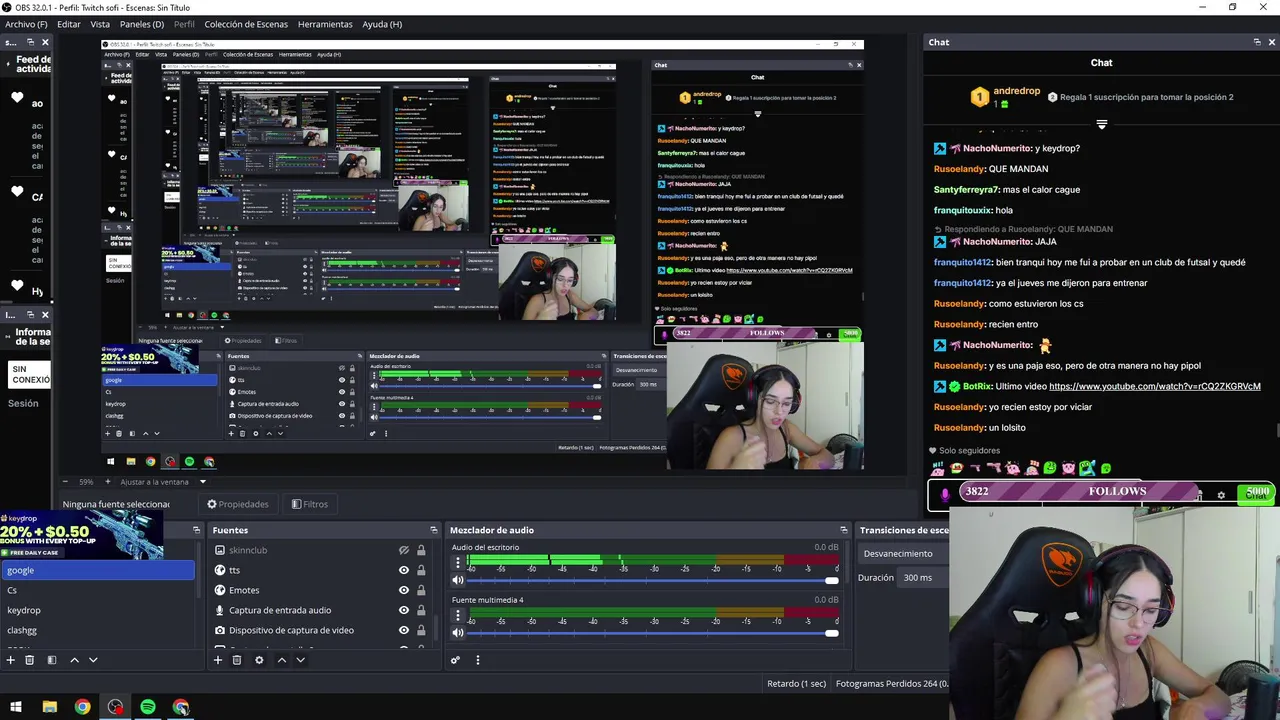This screenshot has width=1280, height=720.
Task: Show the hidden skinnclub source
Action: tap(404, 550)
